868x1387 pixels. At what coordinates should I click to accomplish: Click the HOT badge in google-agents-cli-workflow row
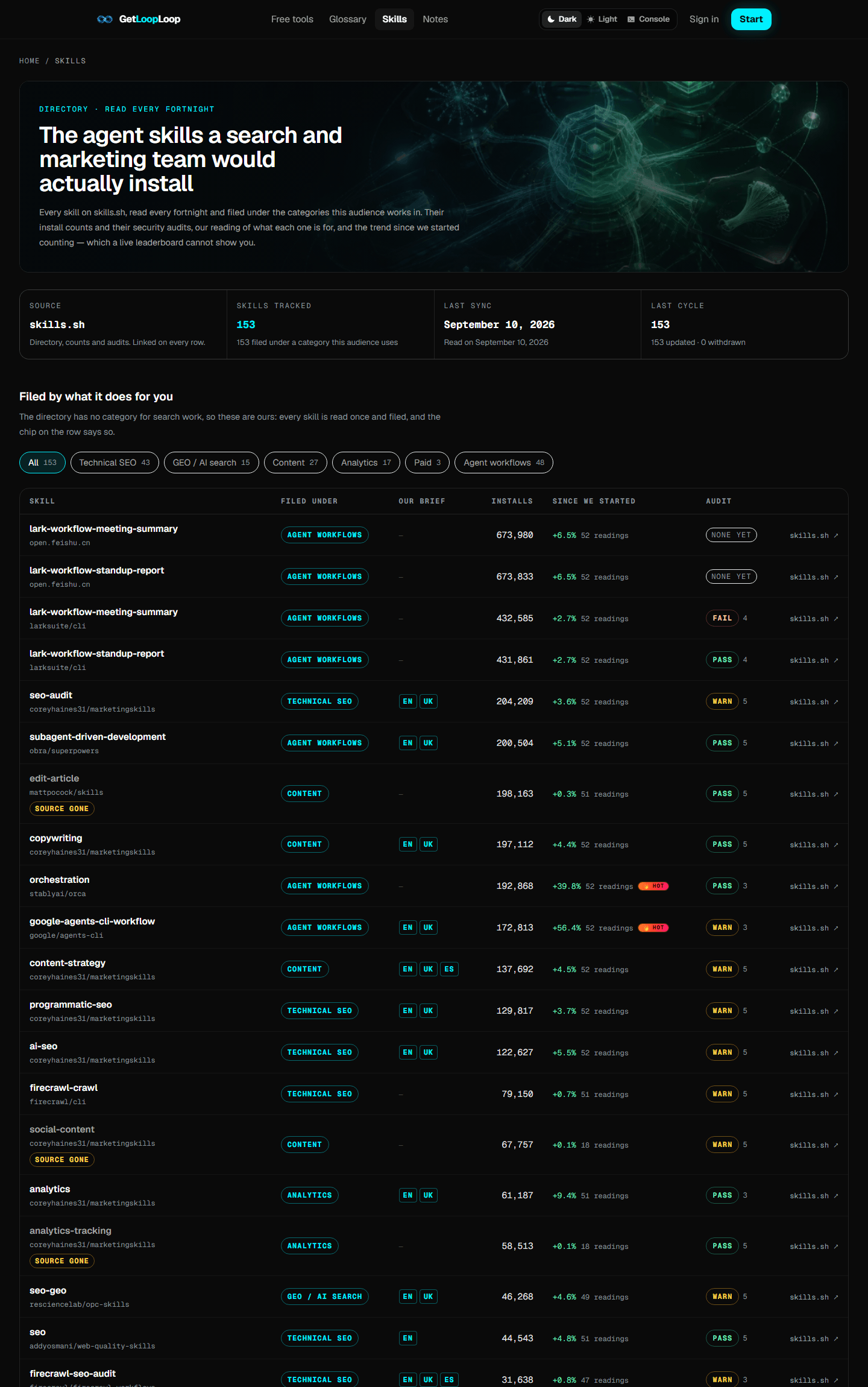click(653, 927)
